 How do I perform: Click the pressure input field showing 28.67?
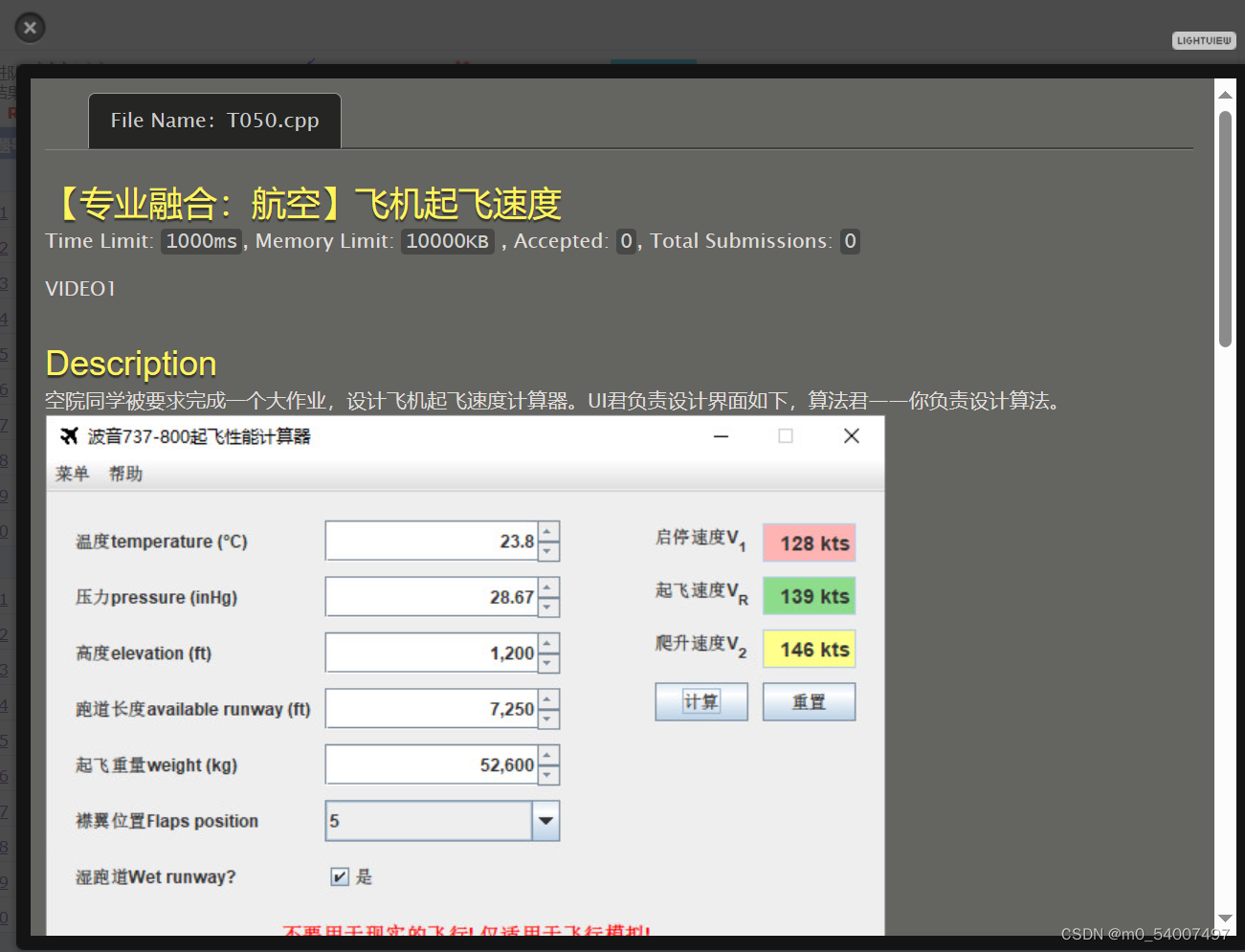coord(432,597)
